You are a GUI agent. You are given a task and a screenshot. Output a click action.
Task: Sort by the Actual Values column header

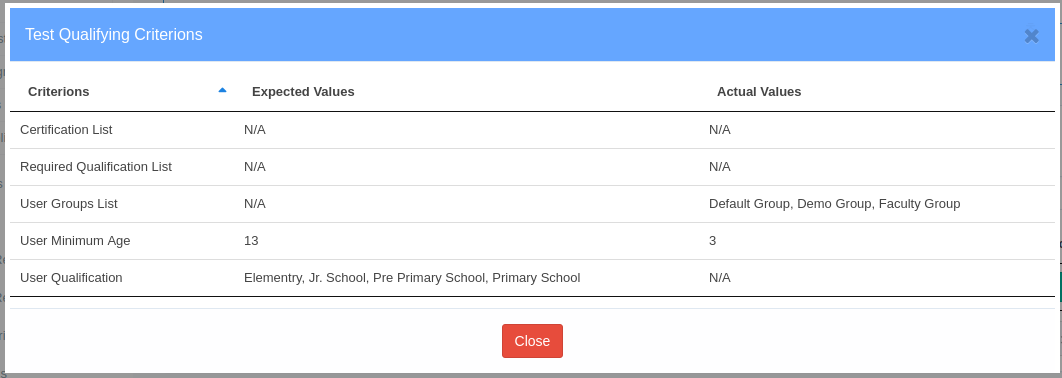point(759,91)
